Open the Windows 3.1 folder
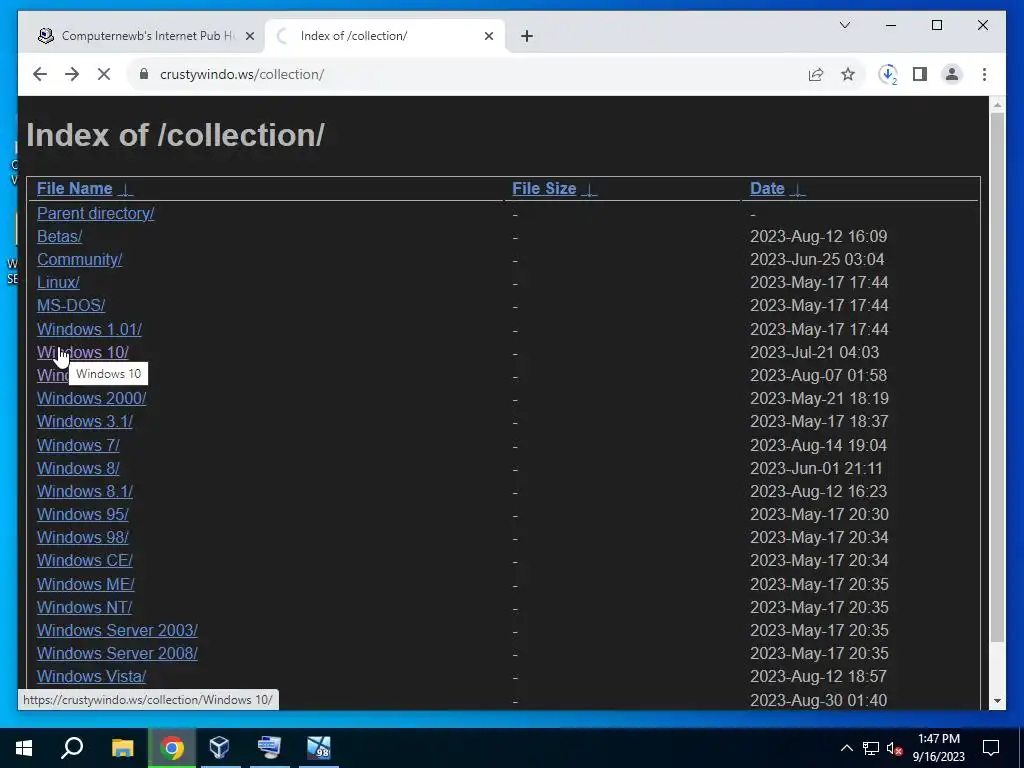The height and width of the screenshot is (768, 1024). 84,422
